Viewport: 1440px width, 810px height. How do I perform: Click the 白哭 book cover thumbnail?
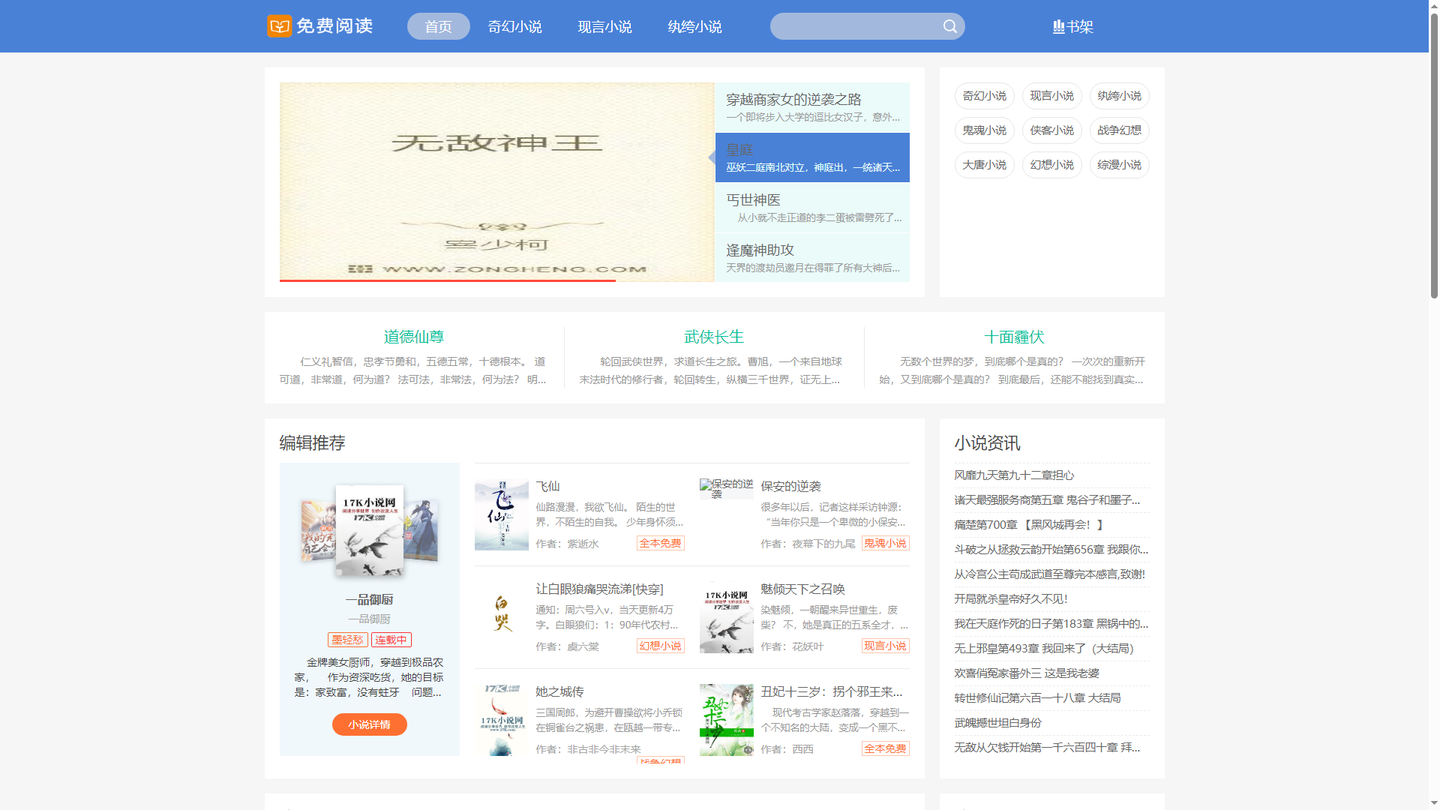click(501, 617)
